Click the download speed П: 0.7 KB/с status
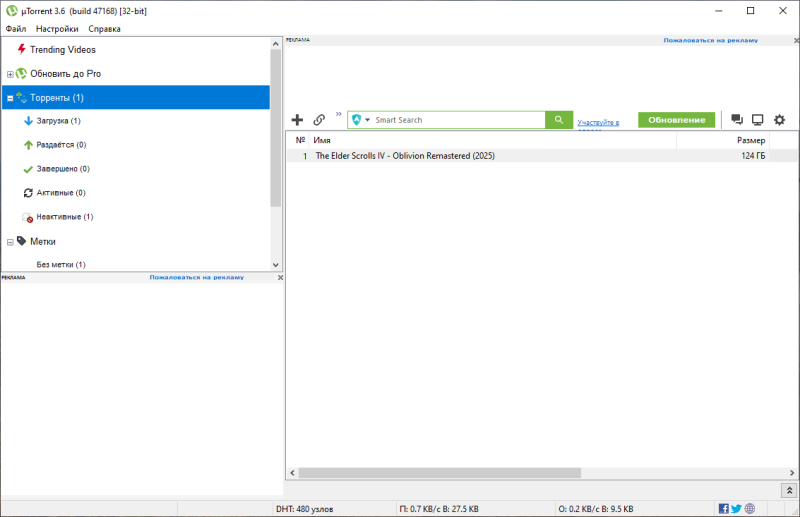Screen dimensions: 800x517 coord(439,509)
